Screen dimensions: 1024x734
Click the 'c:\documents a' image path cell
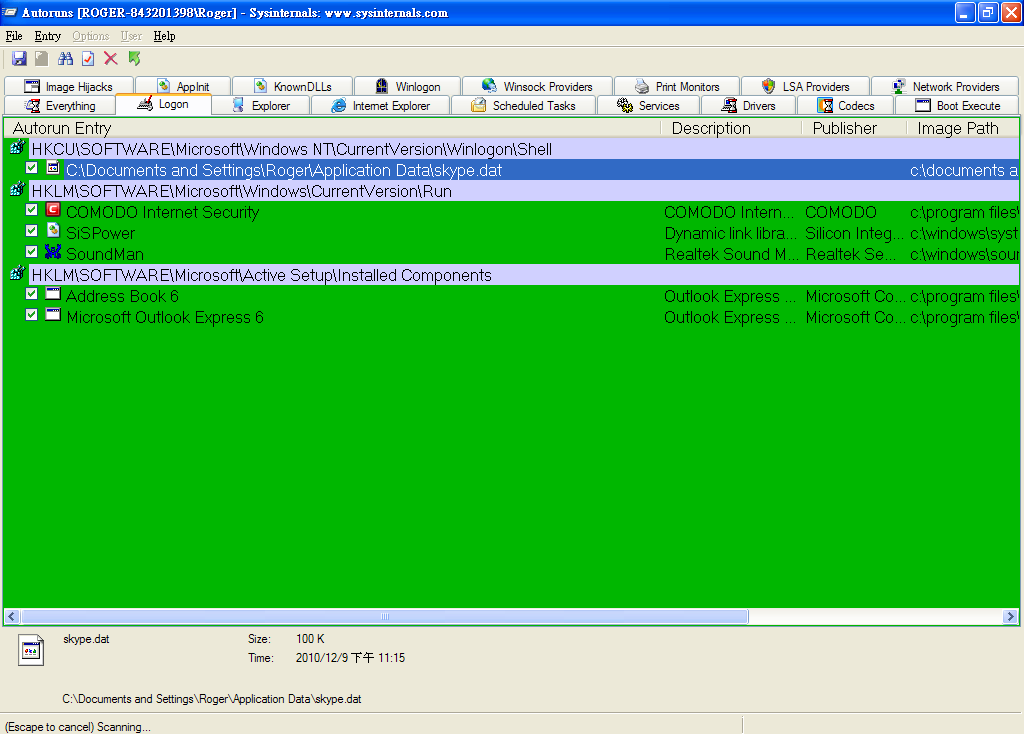pyautogui.click(x=963, y=170)
